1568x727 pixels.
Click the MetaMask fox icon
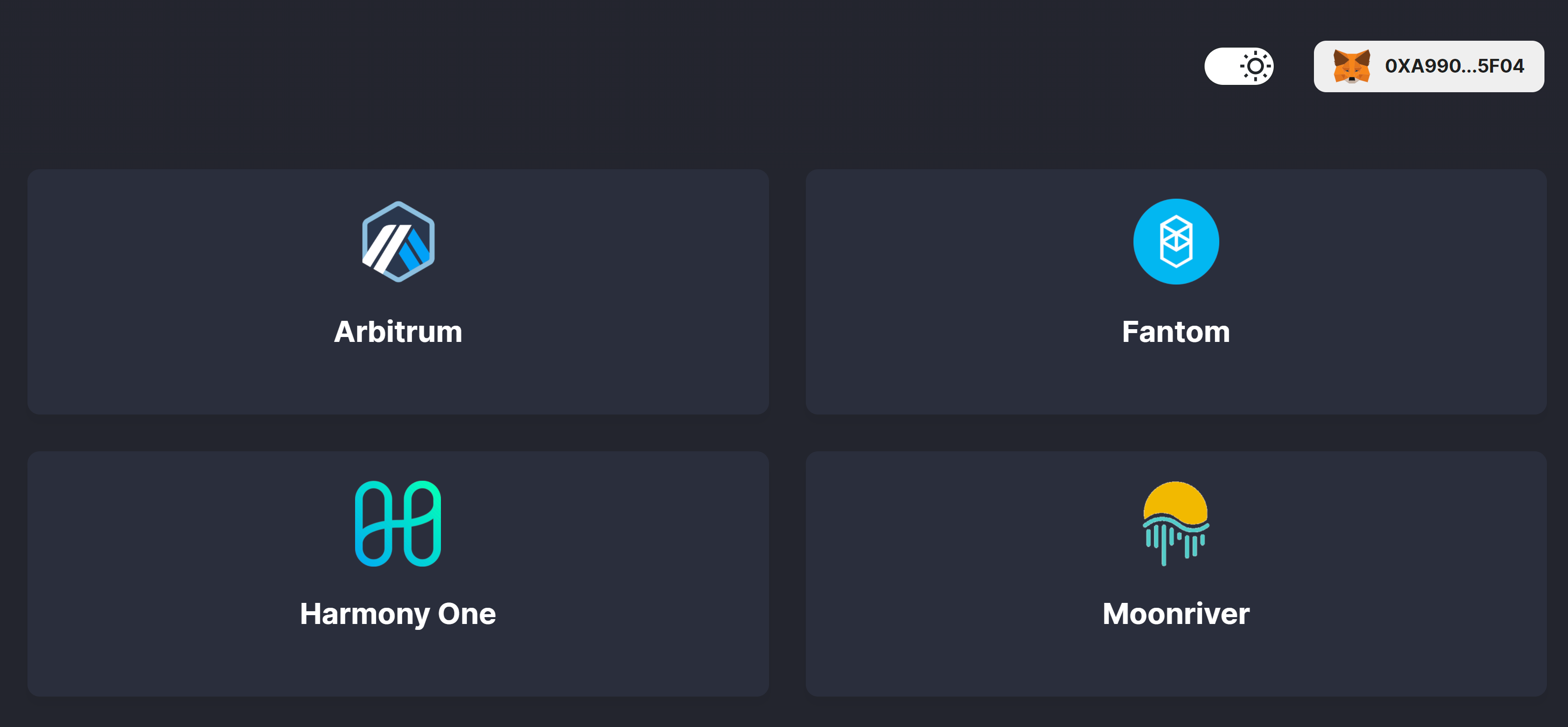pyautogui.click(x=1351, y=66)
